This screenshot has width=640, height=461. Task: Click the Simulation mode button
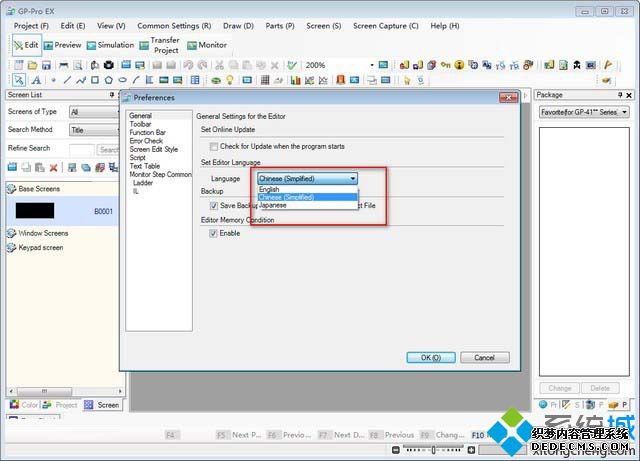(x=111, y=45)
